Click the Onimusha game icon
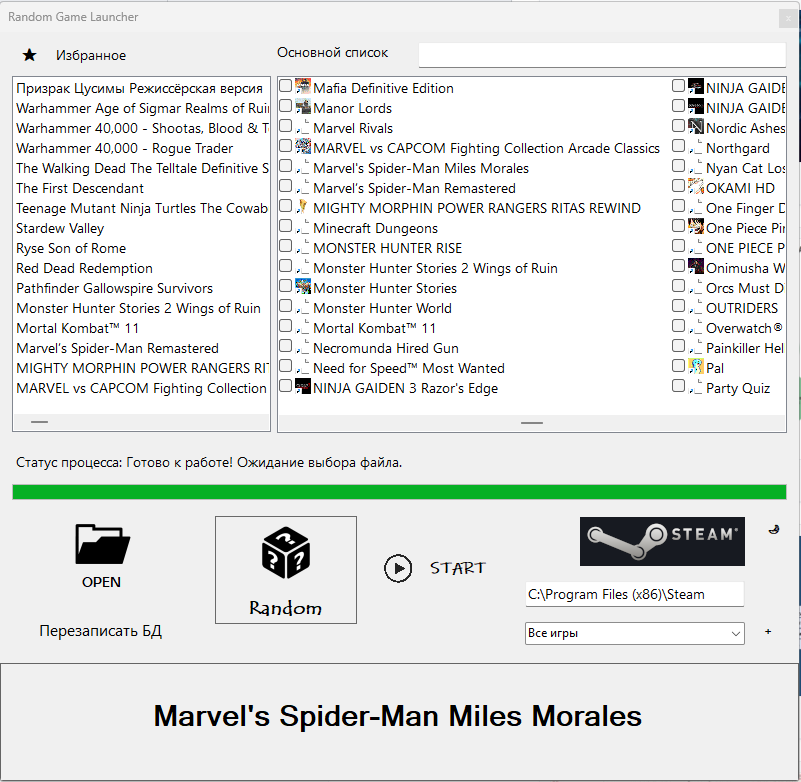 pyautogui.click(x=696, y=267)
